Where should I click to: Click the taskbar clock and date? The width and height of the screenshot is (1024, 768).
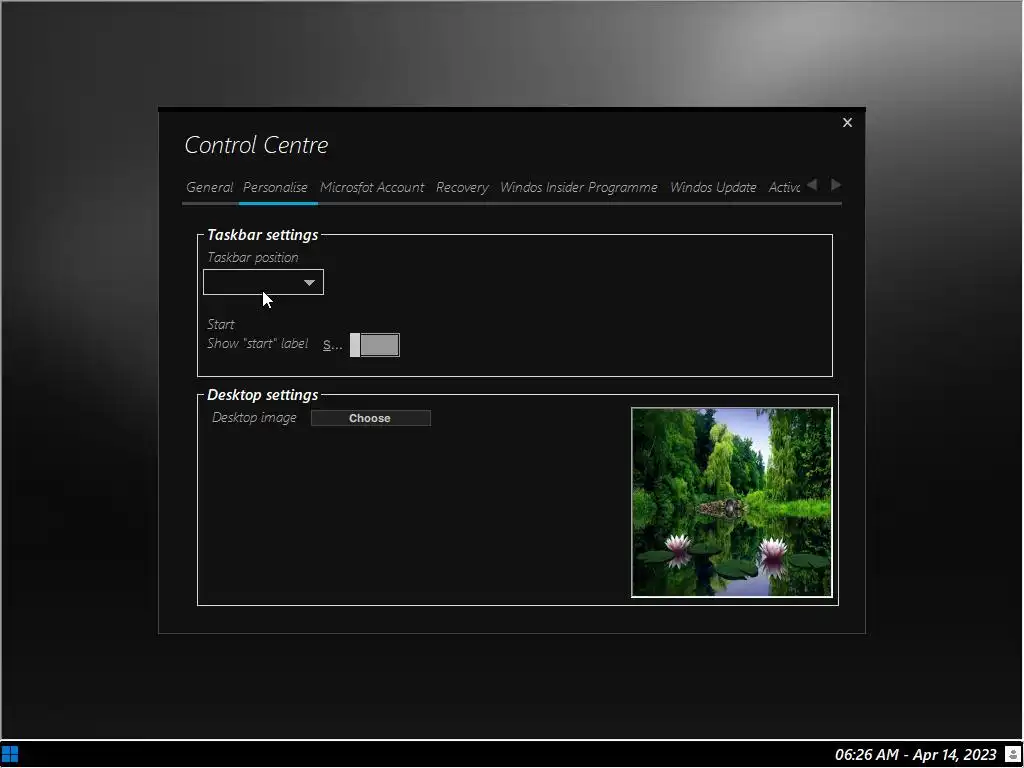pyautogui.click(x=916, y=755)
